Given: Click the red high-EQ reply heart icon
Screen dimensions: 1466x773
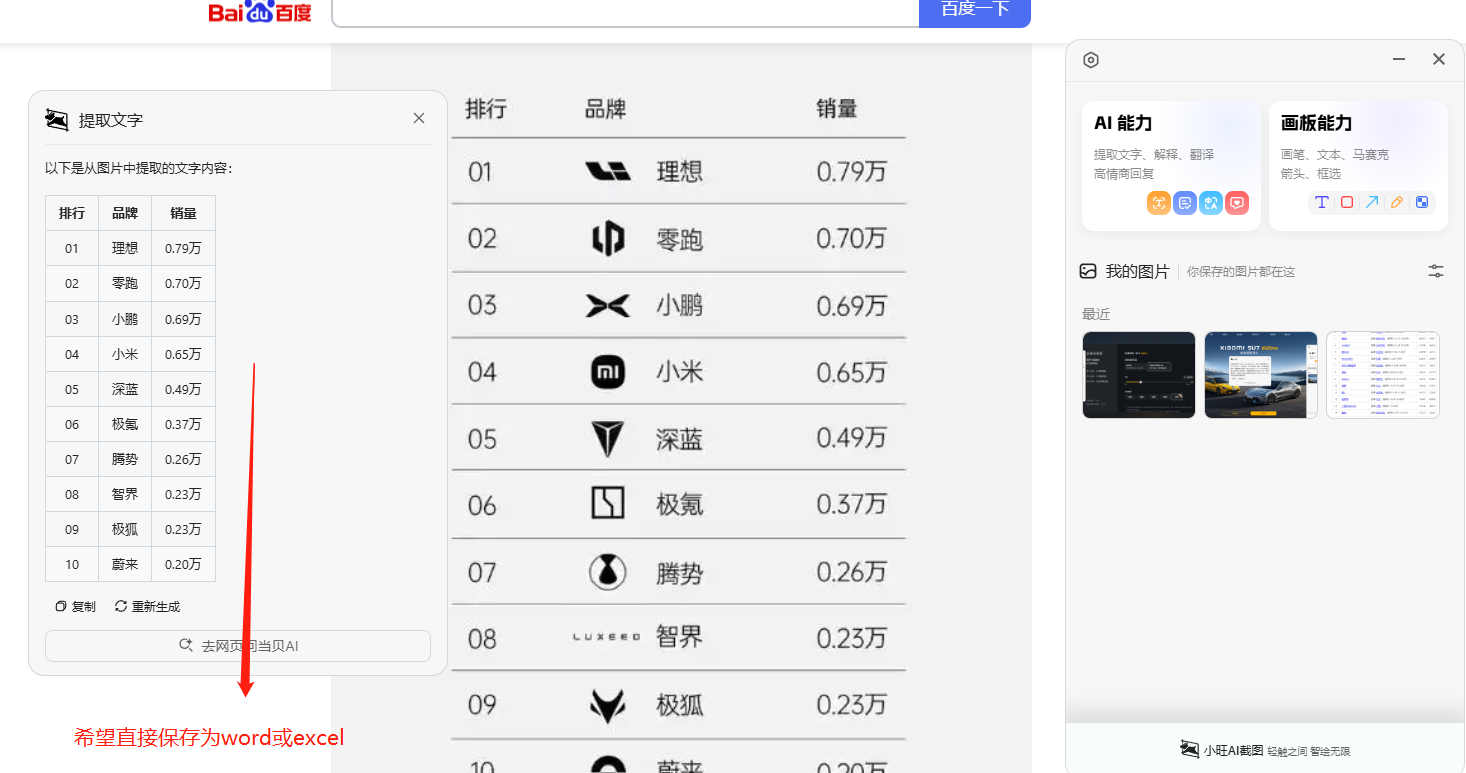Looking at the screenshot, I should tap(1237, 203).
